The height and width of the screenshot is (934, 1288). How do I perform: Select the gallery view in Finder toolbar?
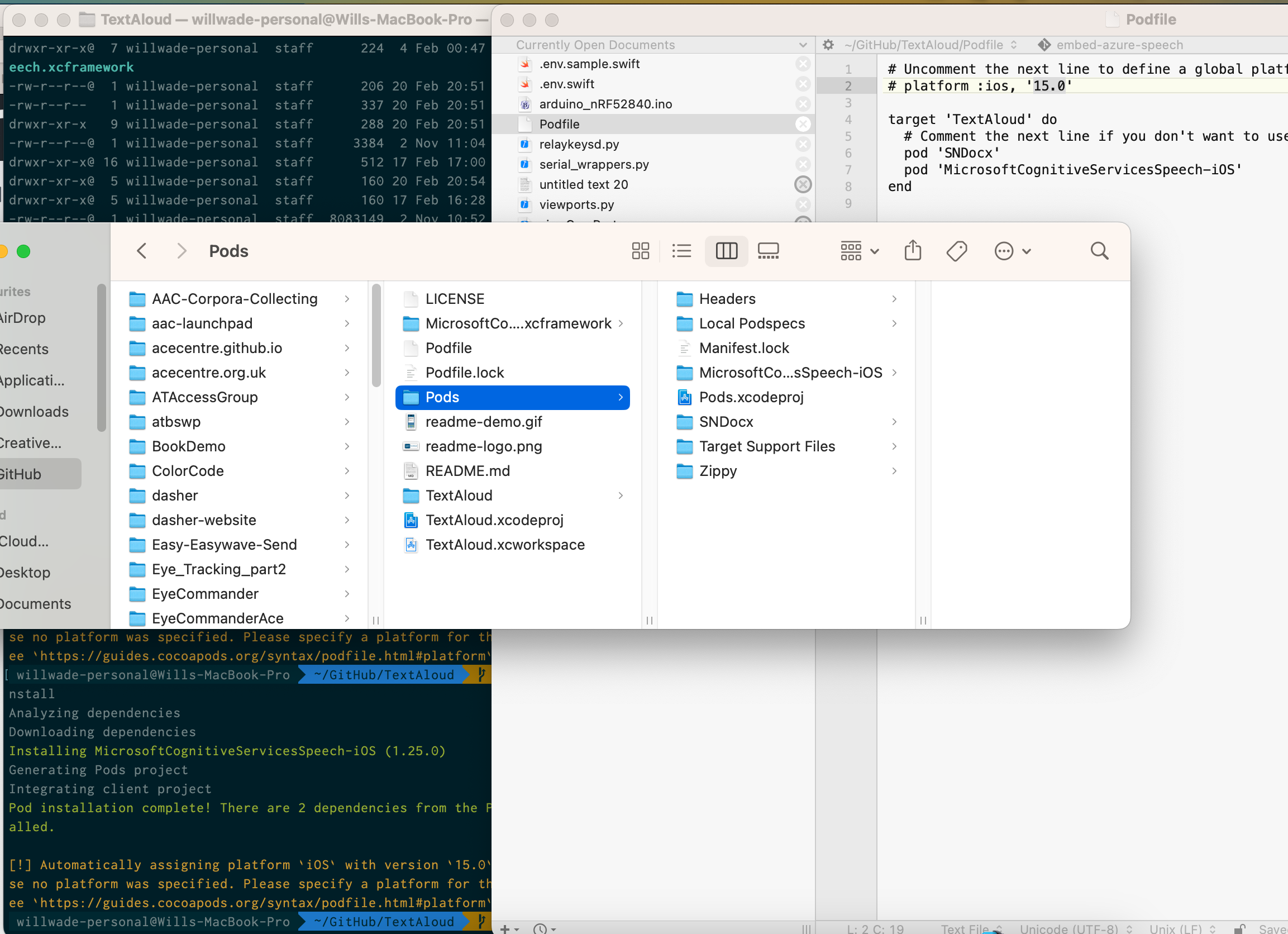click(768, 251)
